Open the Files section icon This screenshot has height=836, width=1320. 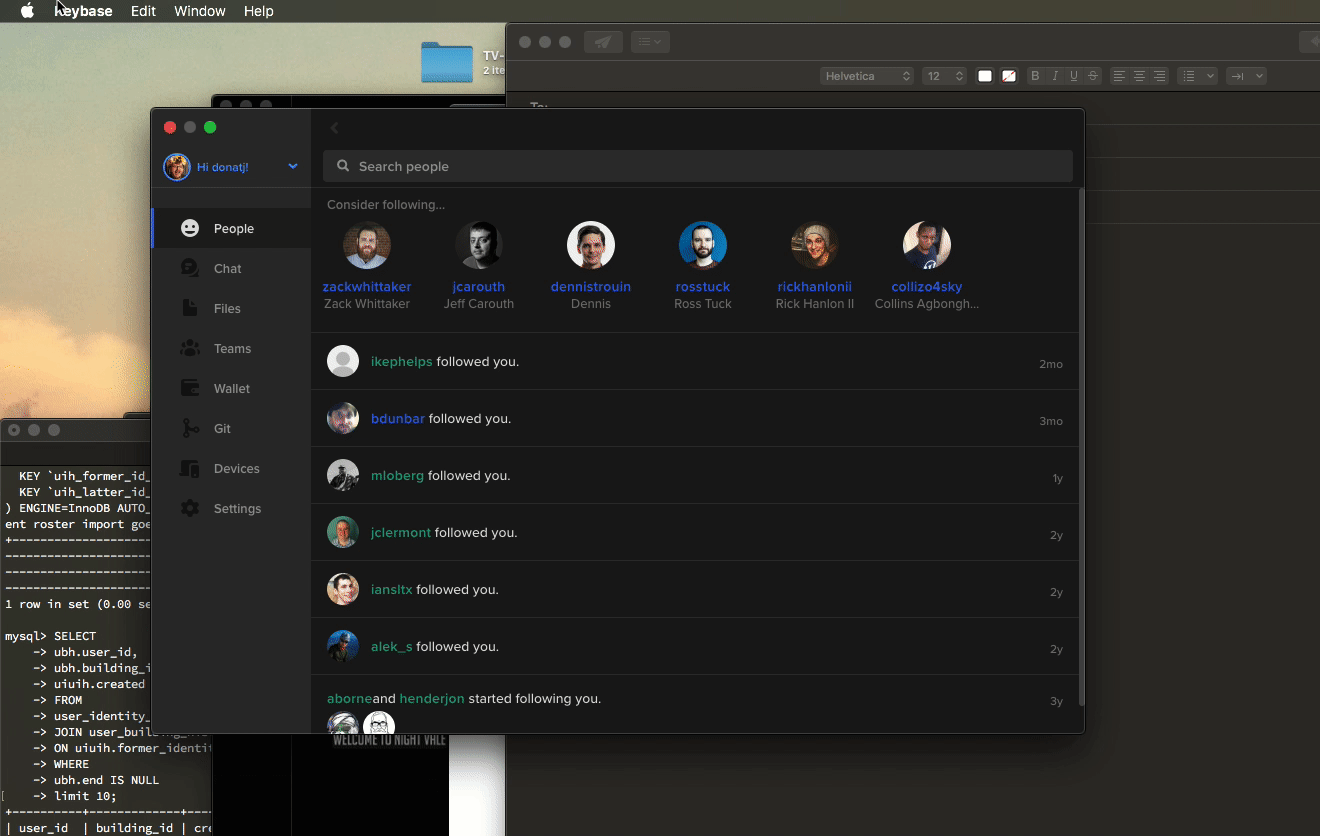pos(190,308)
